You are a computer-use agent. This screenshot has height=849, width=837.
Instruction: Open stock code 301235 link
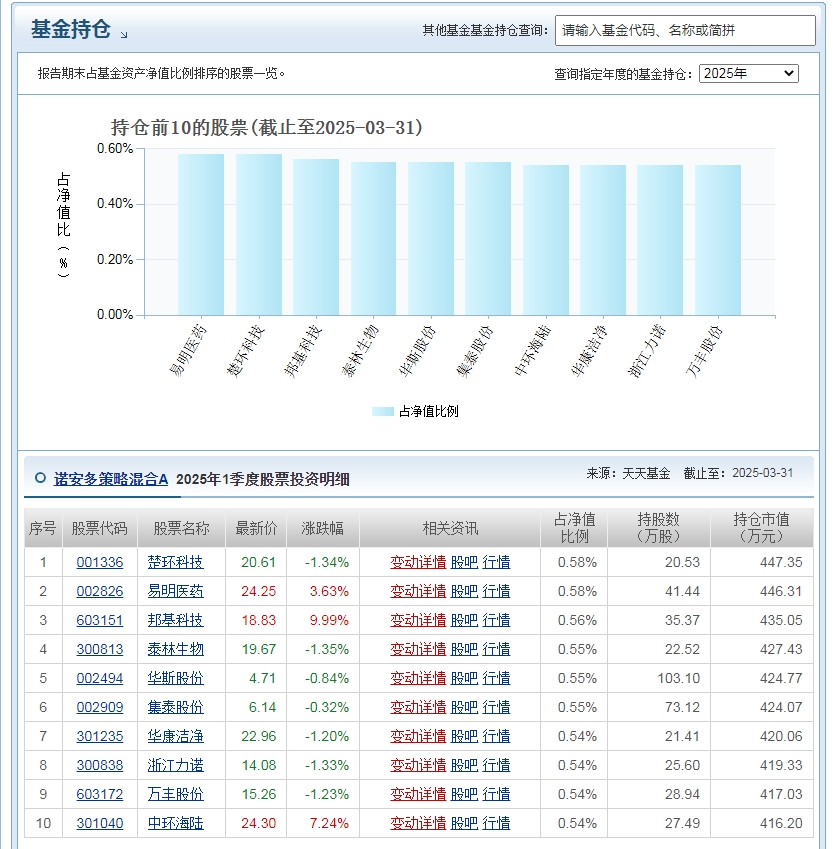(x=100, y=736)
